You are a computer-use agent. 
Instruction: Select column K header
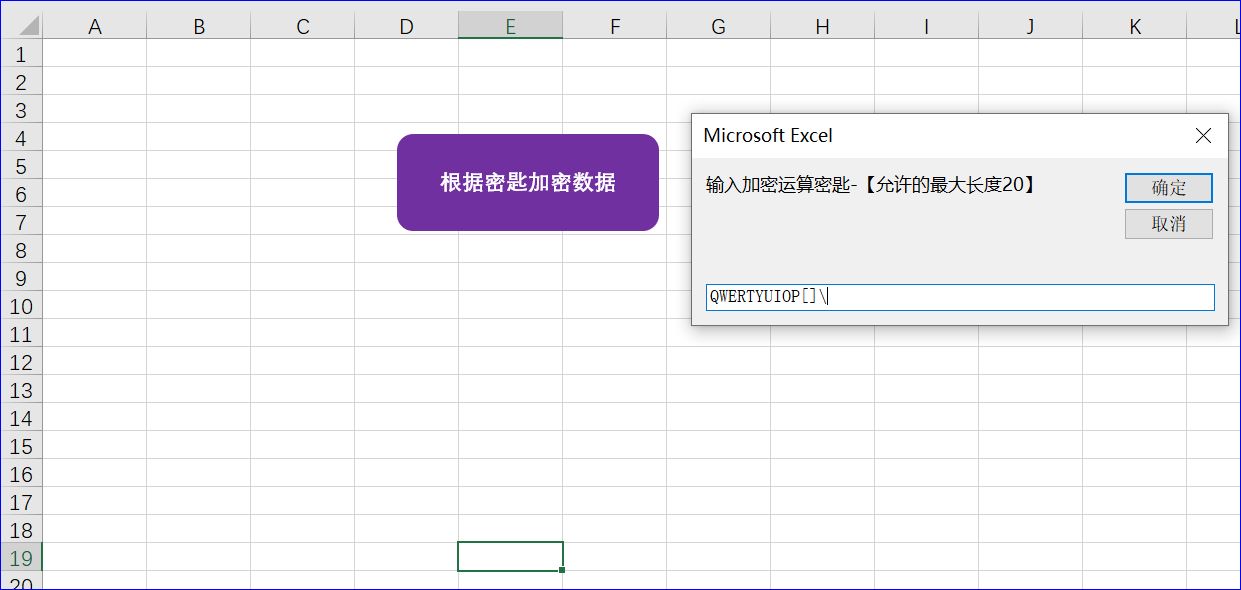click(1135, 27)
